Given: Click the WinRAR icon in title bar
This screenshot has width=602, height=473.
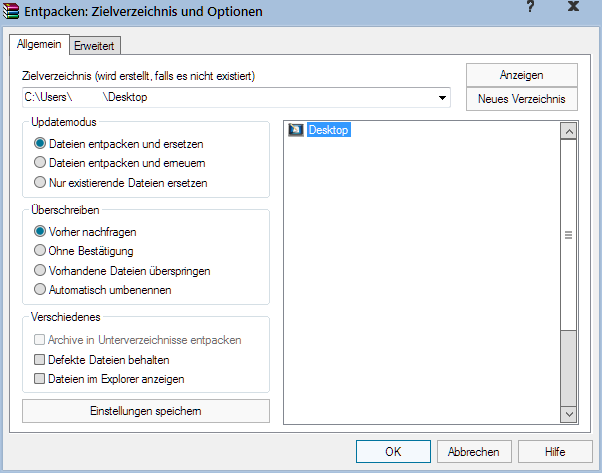Looking at the screenshot, I should 13,12.
